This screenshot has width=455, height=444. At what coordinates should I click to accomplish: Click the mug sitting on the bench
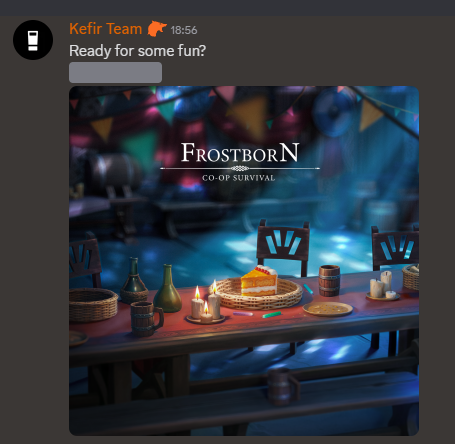283,386
